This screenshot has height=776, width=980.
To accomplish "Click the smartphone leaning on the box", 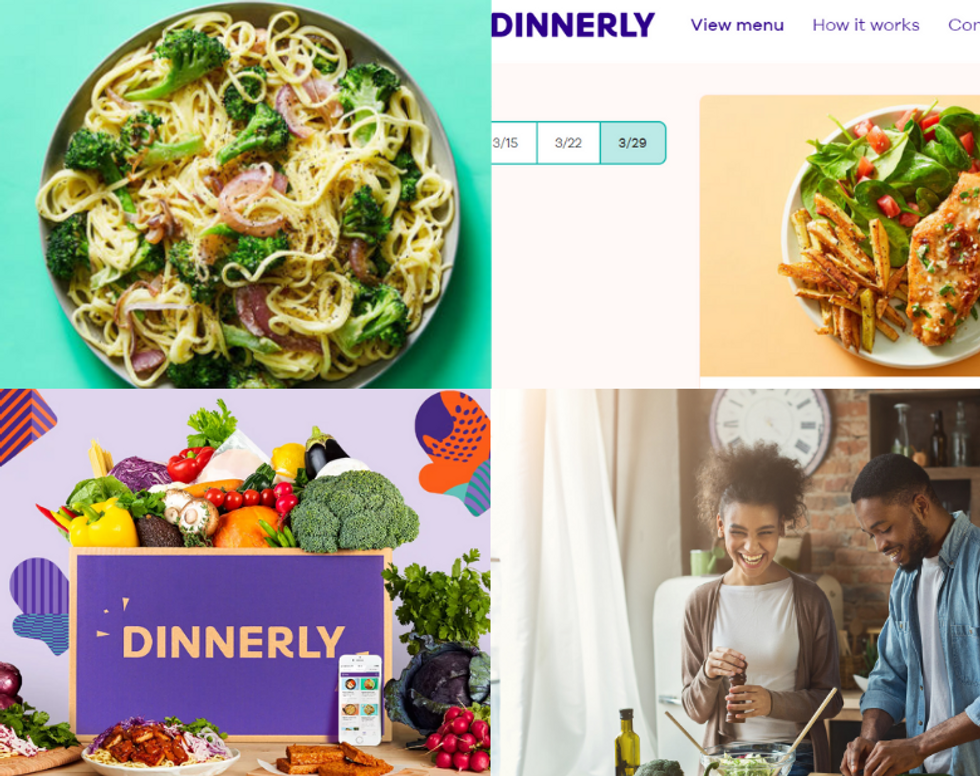I will pyautogui.click(x=359, y=699).
